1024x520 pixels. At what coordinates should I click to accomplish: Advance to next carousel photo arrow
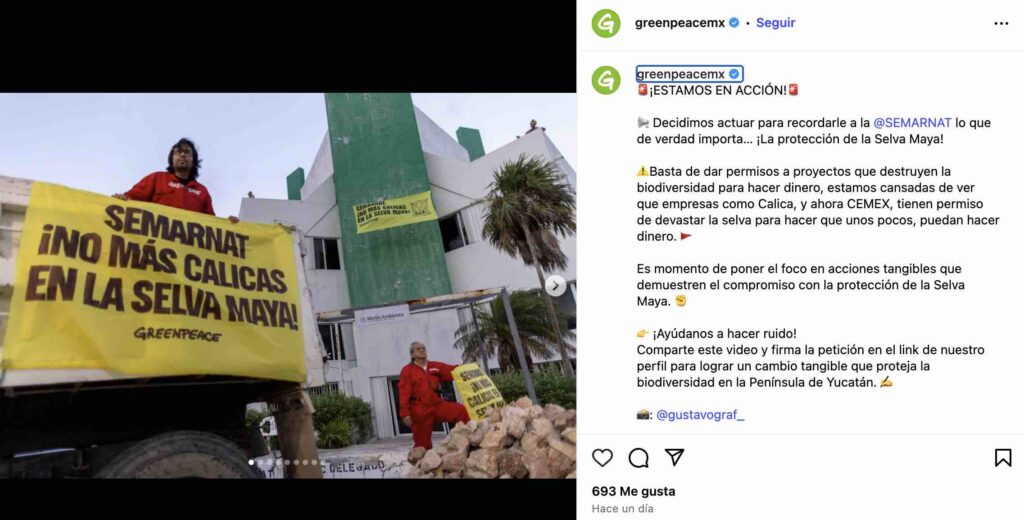(x=555, y=285)
